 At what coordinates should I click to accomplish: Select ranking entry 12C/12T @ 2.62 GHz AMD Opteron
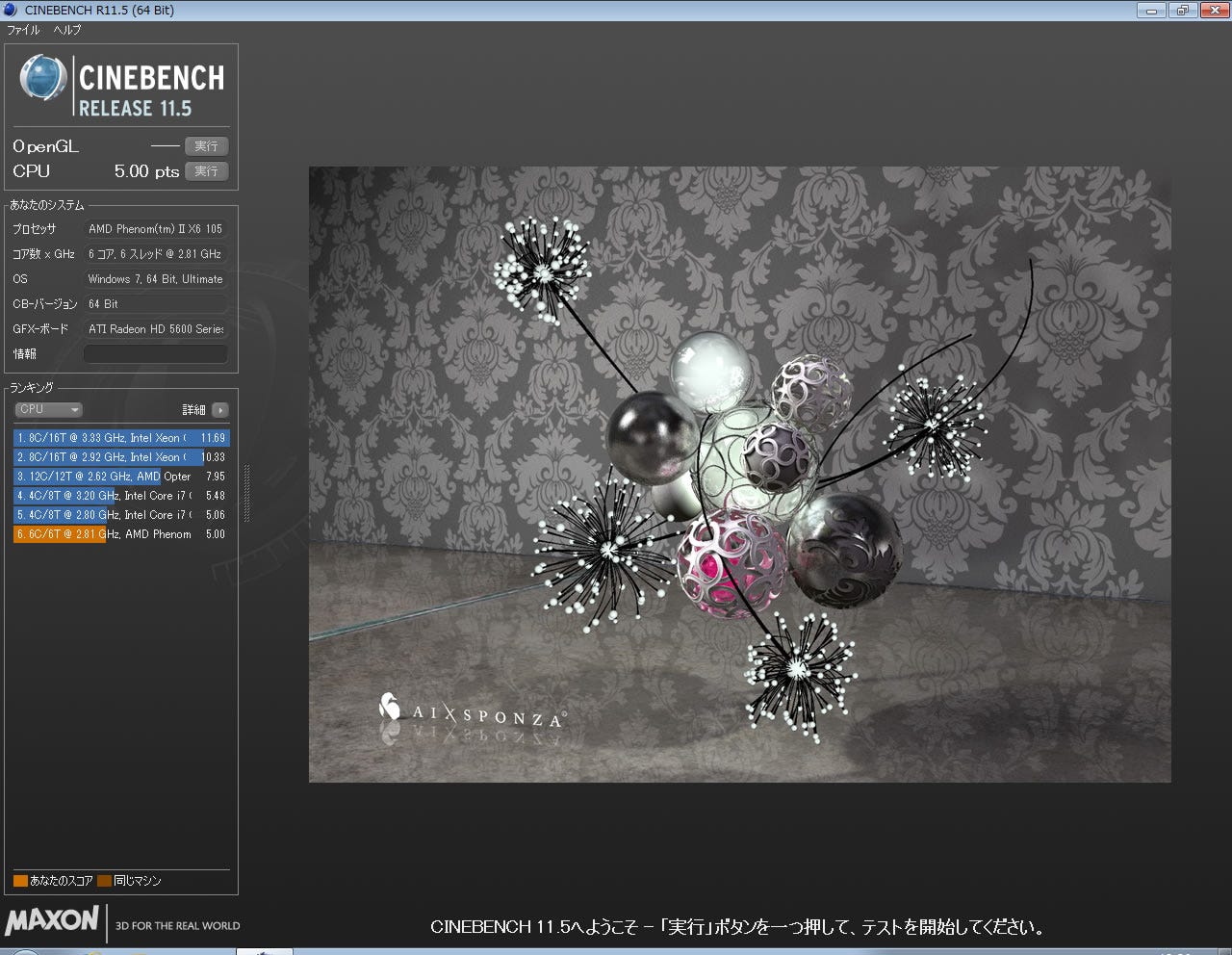pos(121,477)
